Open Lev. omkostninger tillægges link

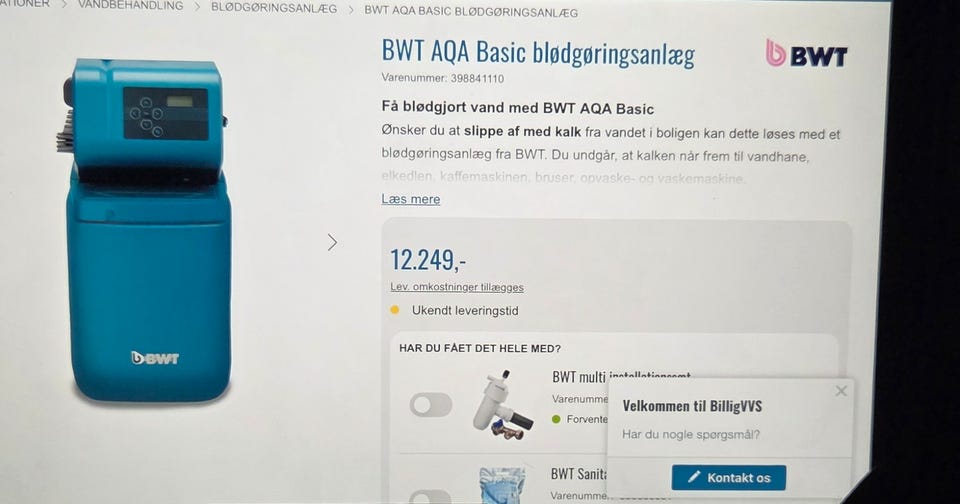pos(457,287)
